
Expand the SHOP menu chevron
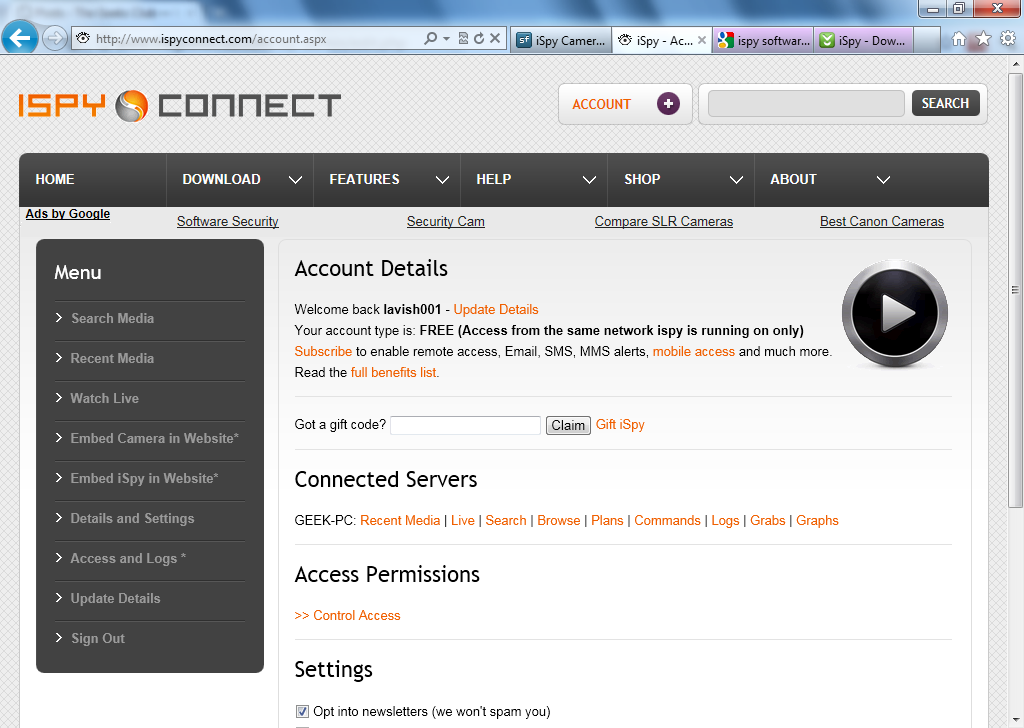click(736, 180)
